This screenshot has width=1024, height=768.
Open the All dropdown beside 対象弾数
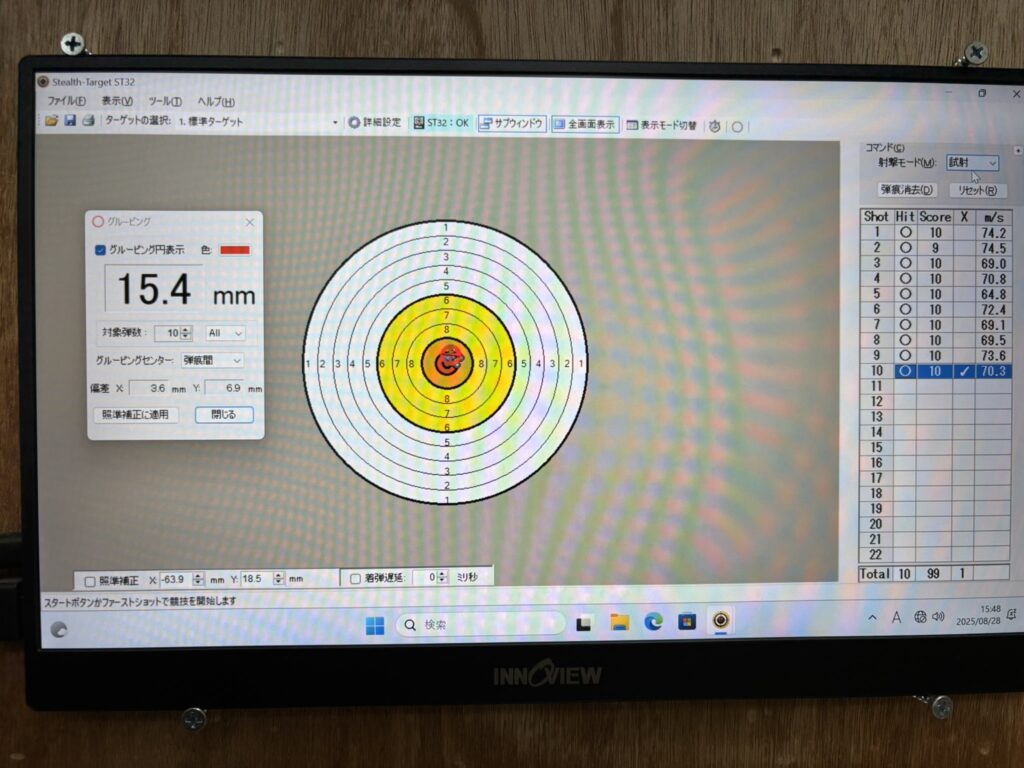(x=225, y=333)
